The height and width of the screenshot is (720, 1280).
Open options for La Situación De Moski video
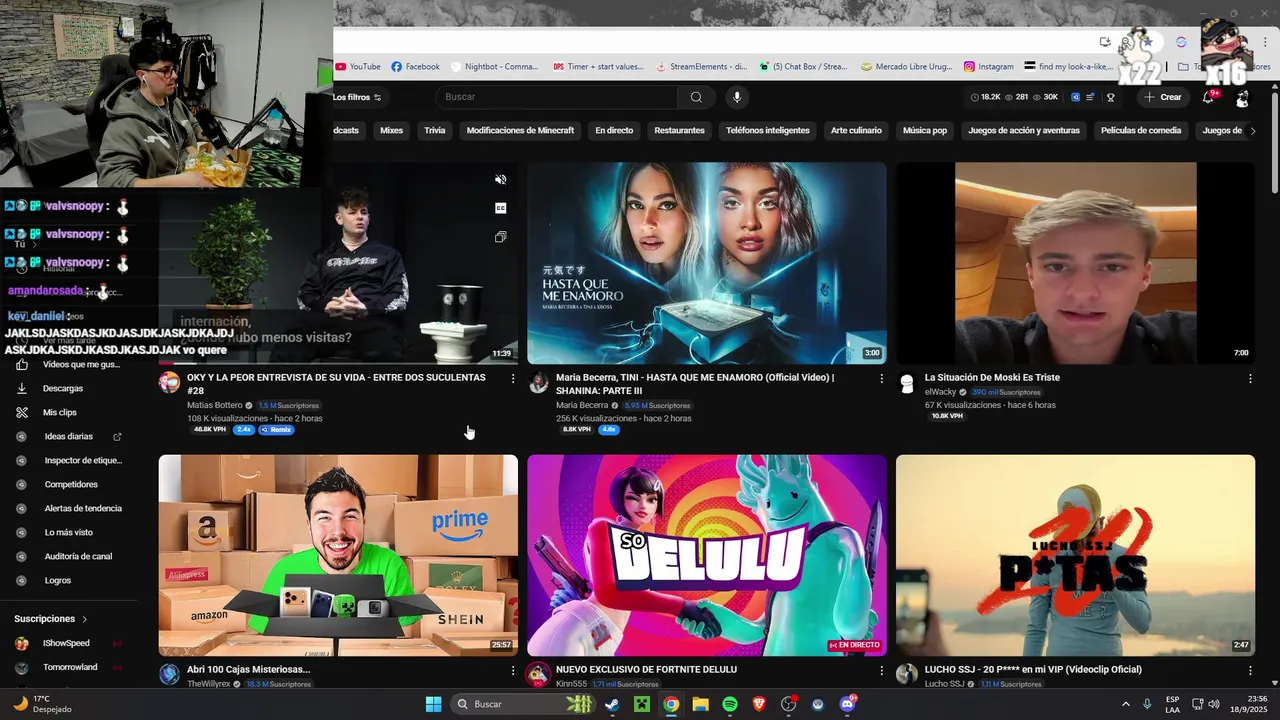click(1250, 379)
